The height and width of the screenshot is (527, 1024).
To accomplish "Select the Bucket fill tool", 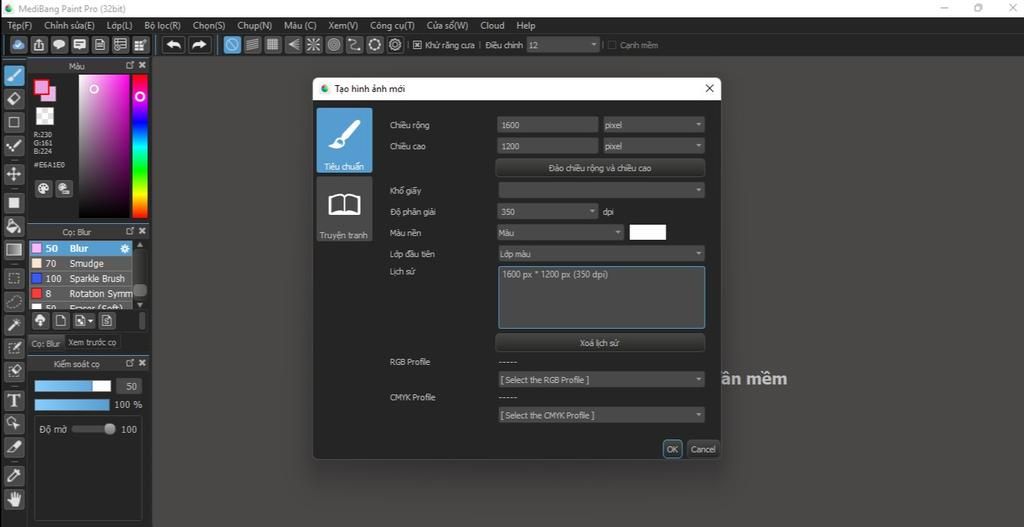I will point(14,226).
